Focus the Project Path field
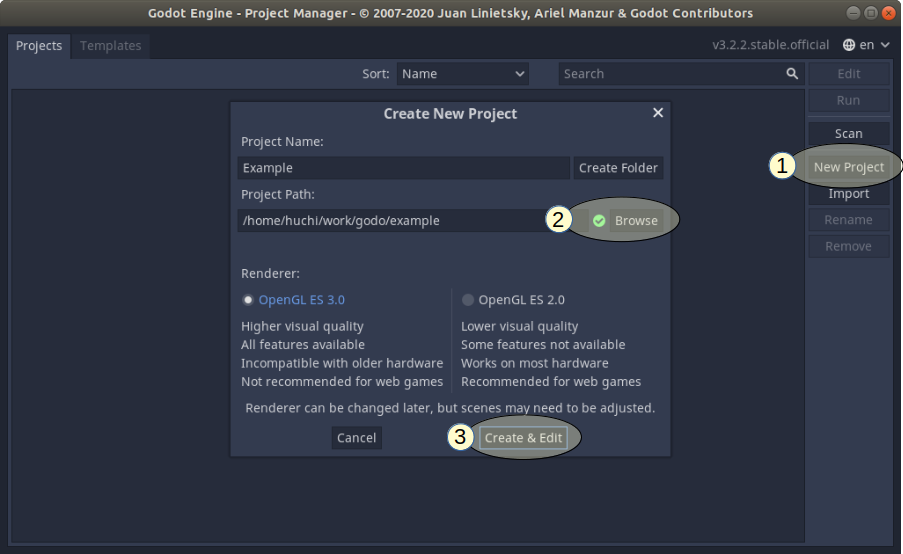 (x=412, y=221)
